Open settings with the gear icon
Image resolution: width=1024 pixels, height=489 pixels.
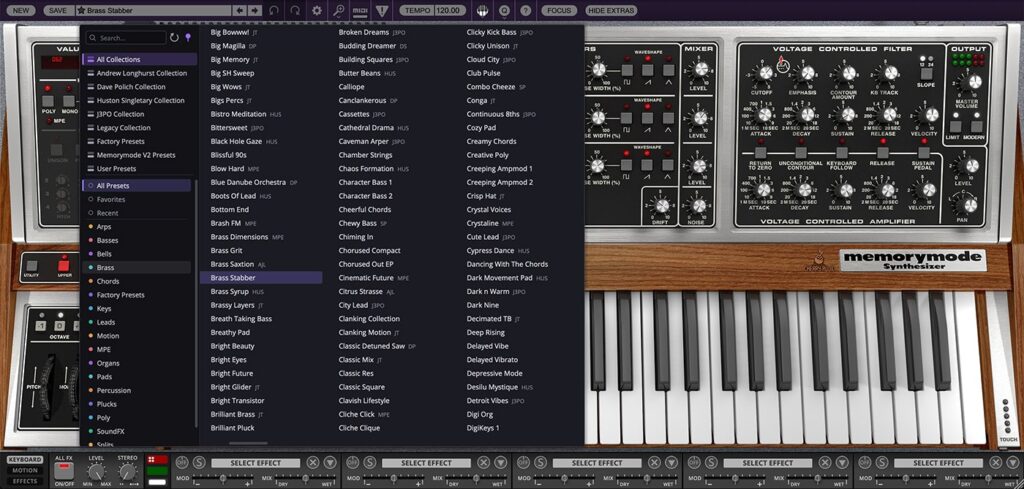click(317, 10)
